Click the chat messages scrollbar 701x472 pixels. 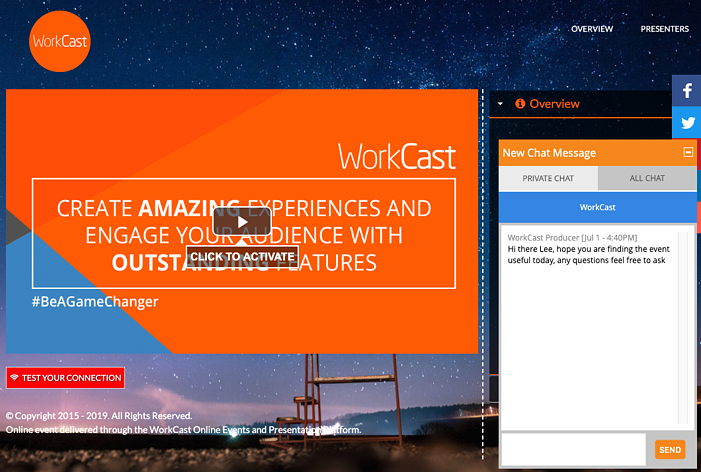click(683, 327)
